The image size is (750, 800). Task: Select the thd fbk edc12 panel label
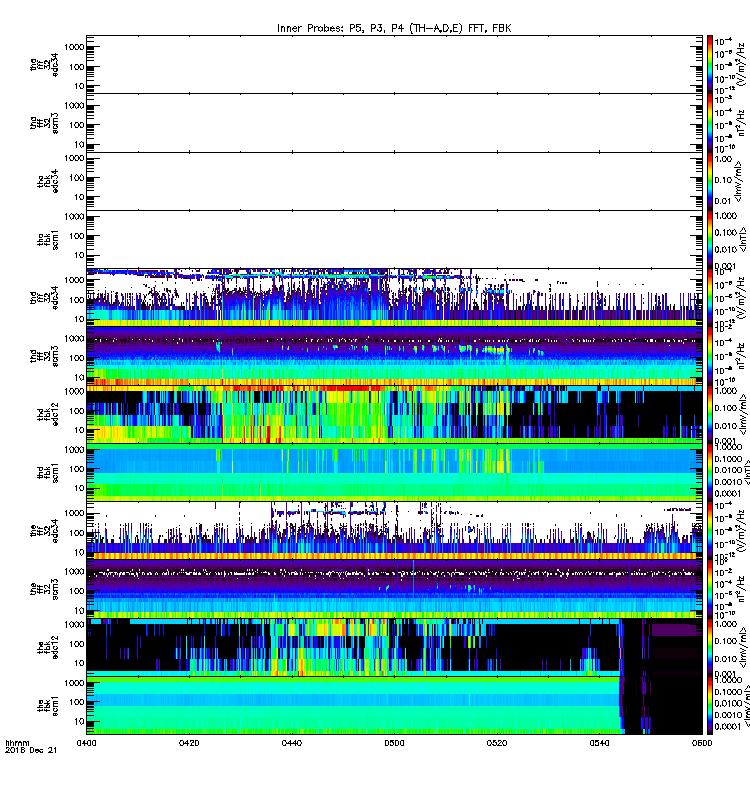[48, 414]
